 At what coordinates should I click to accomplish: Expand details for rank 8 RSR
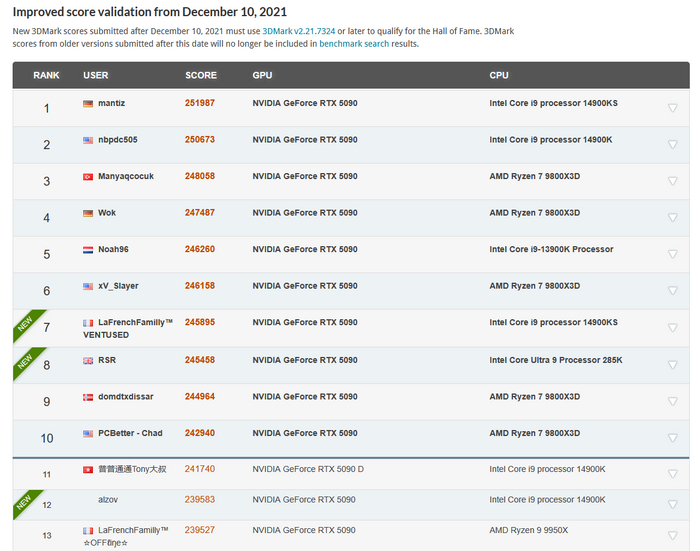click(672, 365)
